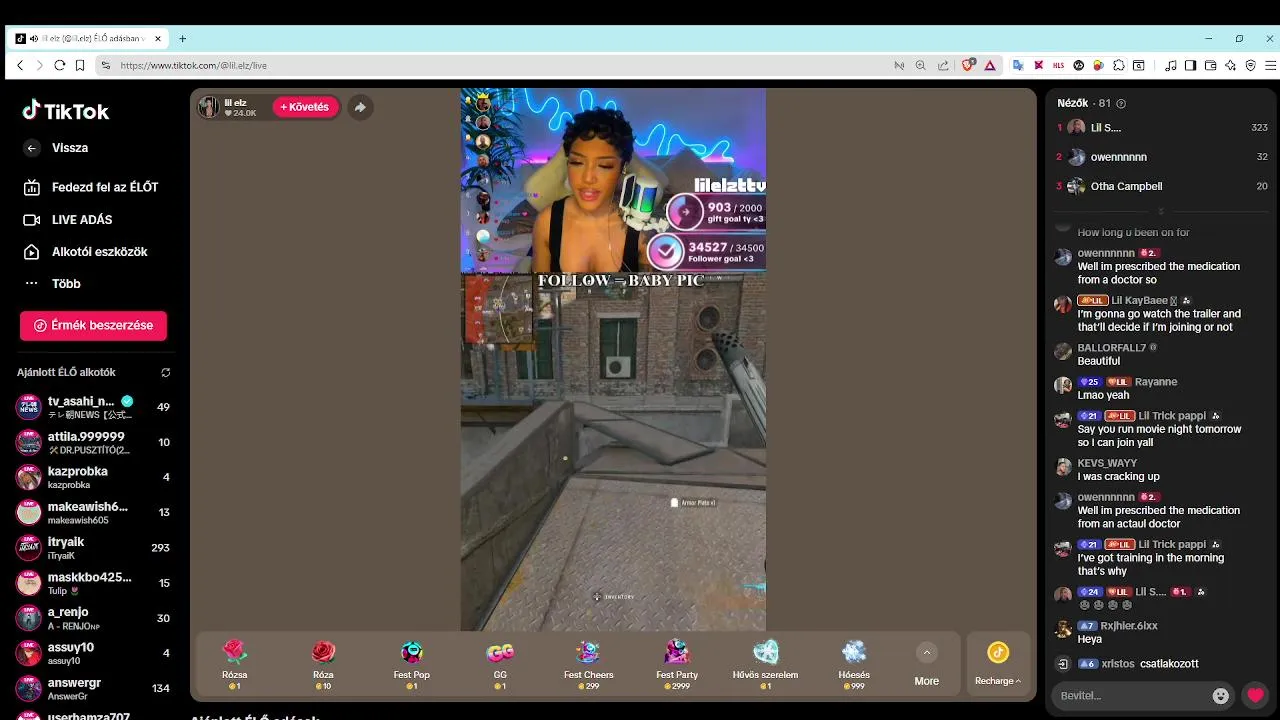Open the translate extension
This screenshot has height=720, width=1280.
click(x=1018, y=65)
